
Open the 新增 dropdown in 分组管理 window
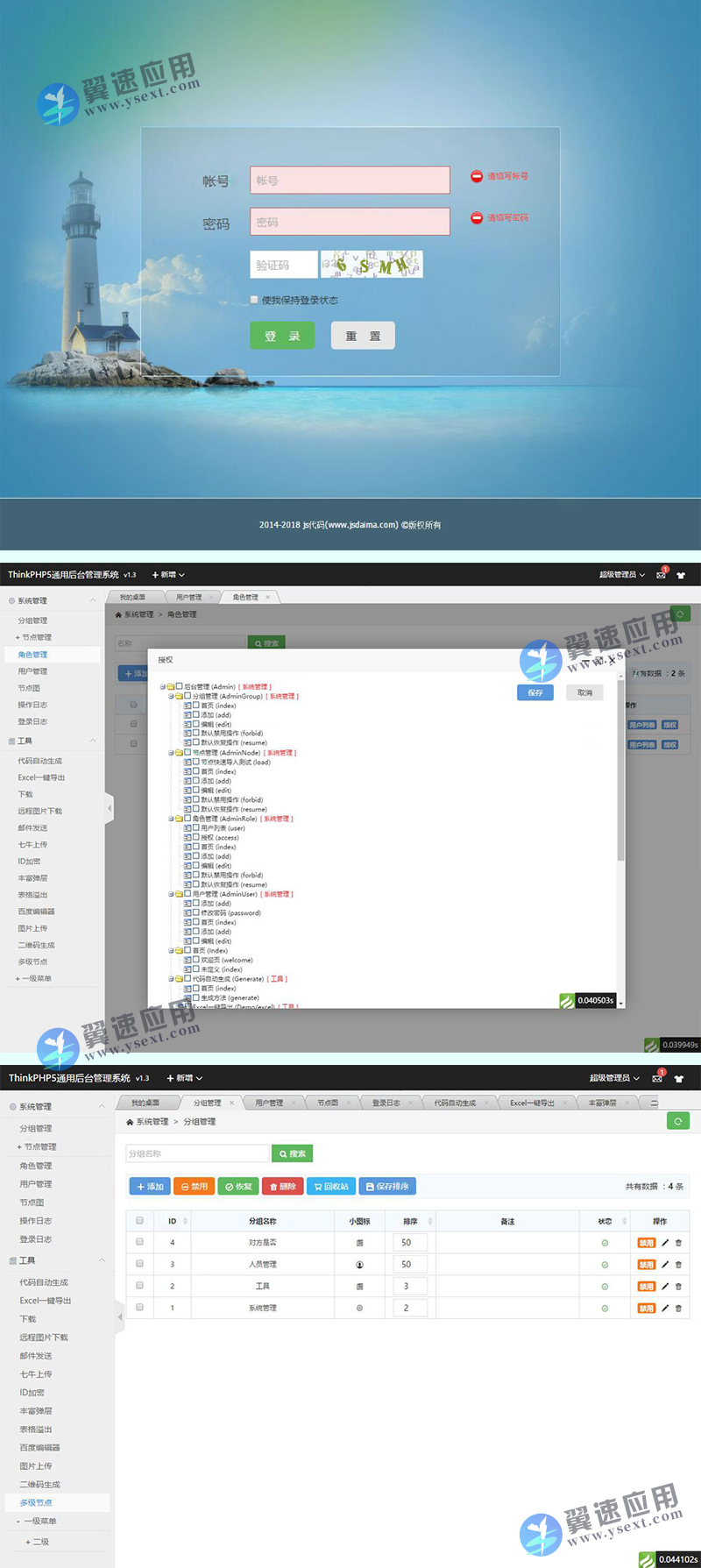185,1078
